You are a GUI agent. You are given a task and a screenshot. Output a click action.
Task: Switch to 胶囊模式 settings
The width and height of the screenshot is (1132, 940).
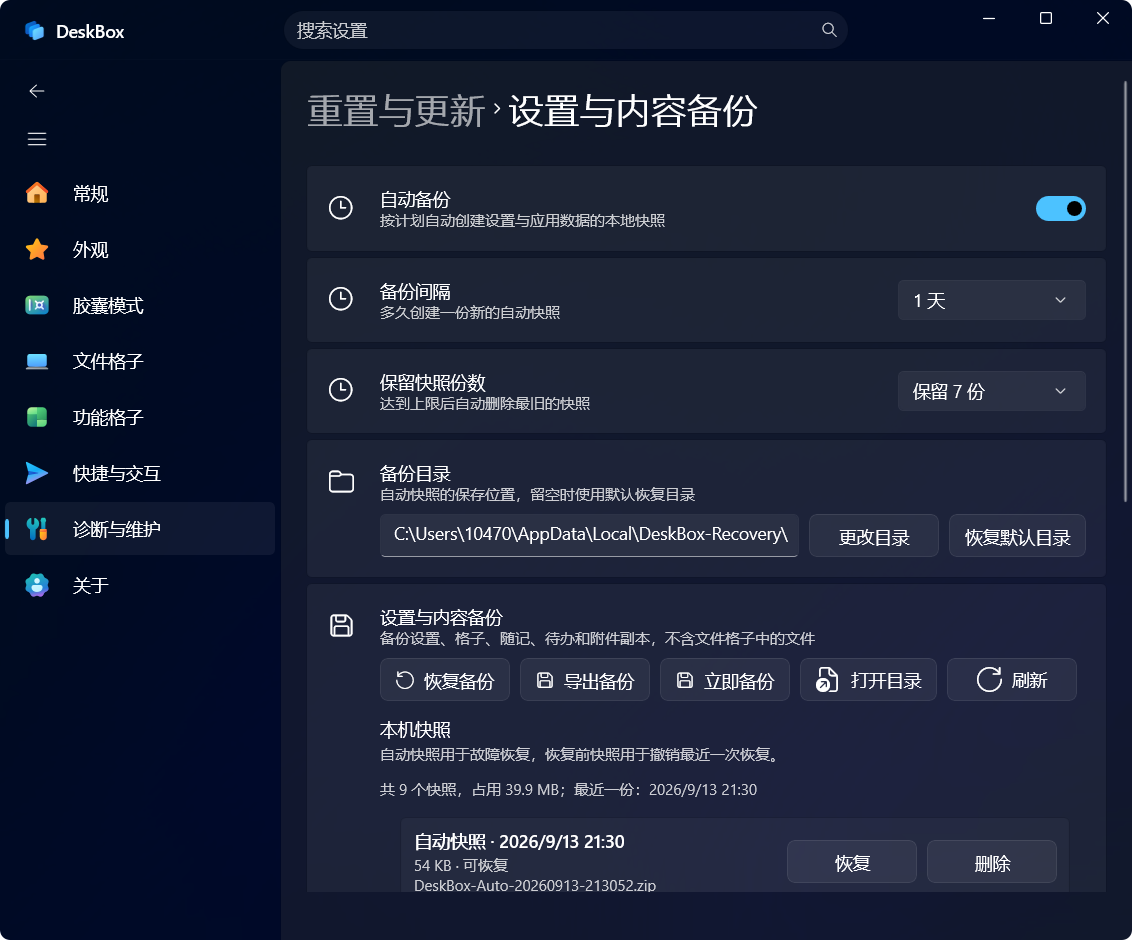tap(140, 305)
